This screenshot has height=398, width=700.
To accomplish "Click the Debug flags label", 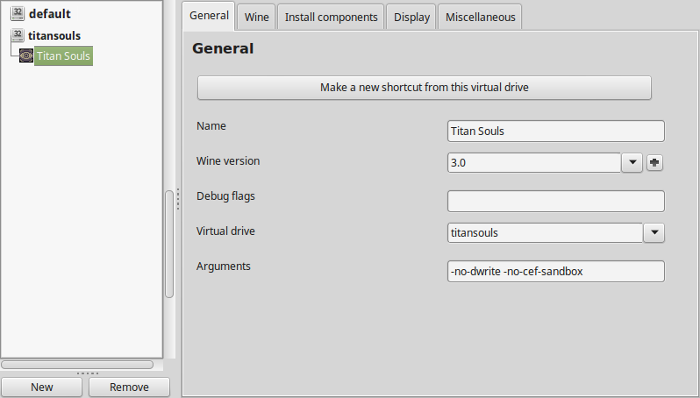I will pyautogui.click(x=225, y=196).
